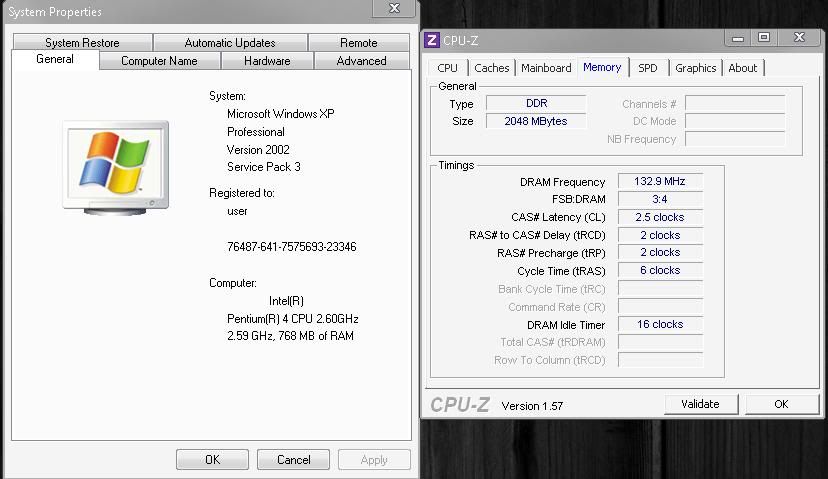Screen dimensions: 828x479
Task: Click the empty Bank Cycle Time field
Action: pos(660,288)
